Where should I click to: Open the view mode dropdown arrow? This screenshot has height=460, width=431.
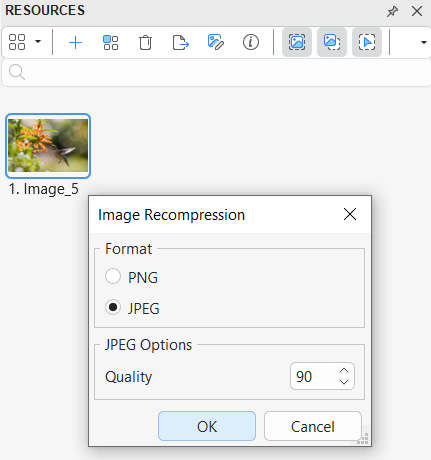38,42
